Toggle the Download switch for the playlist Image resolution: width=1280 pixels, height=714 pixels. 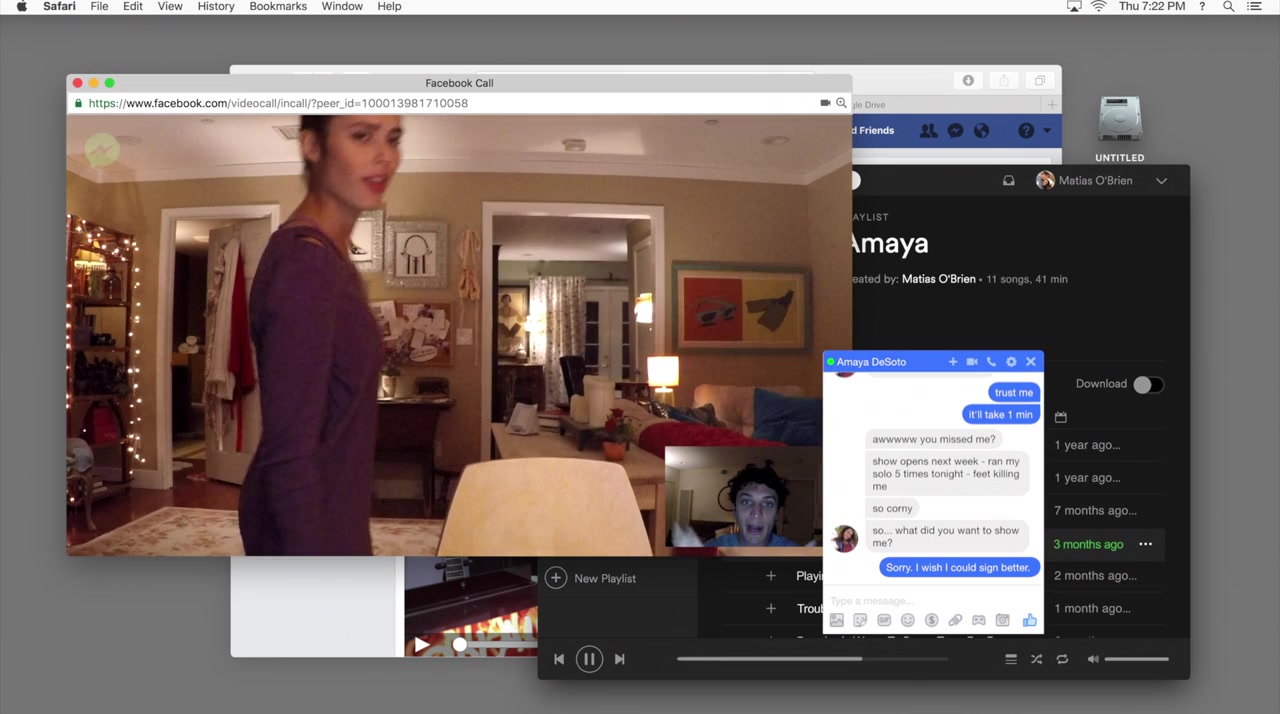[x=1147, y=385]
